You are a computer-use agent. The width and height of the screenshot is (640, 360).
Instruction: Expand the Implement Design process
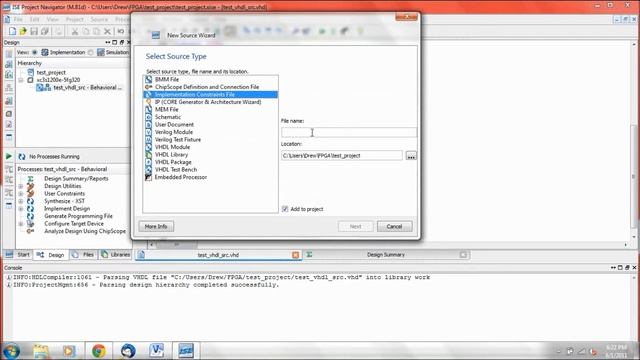tap(21, 209)
